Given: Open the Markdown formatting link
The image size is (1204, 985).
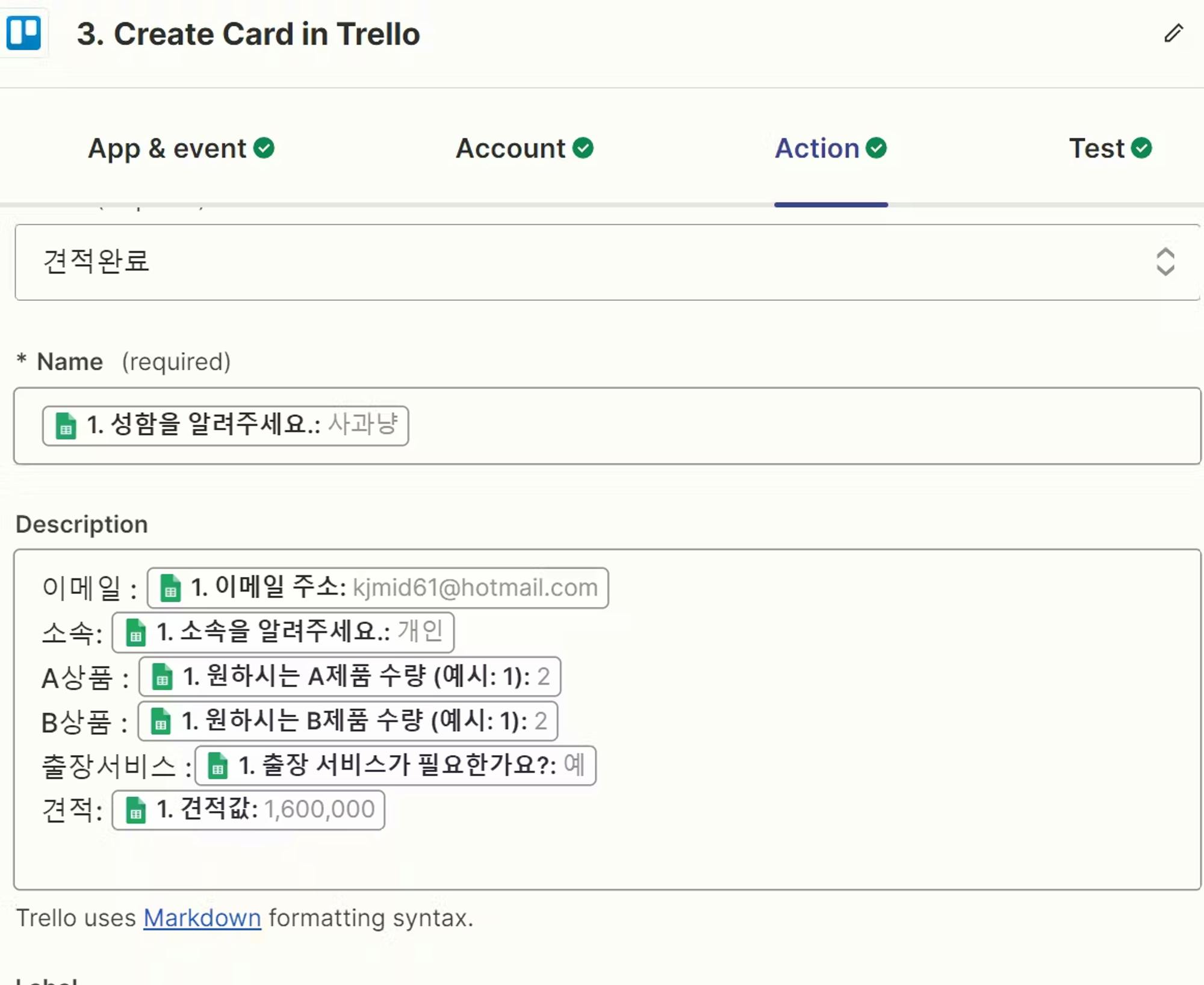Looking at the screenshot, I should (202, 918).
